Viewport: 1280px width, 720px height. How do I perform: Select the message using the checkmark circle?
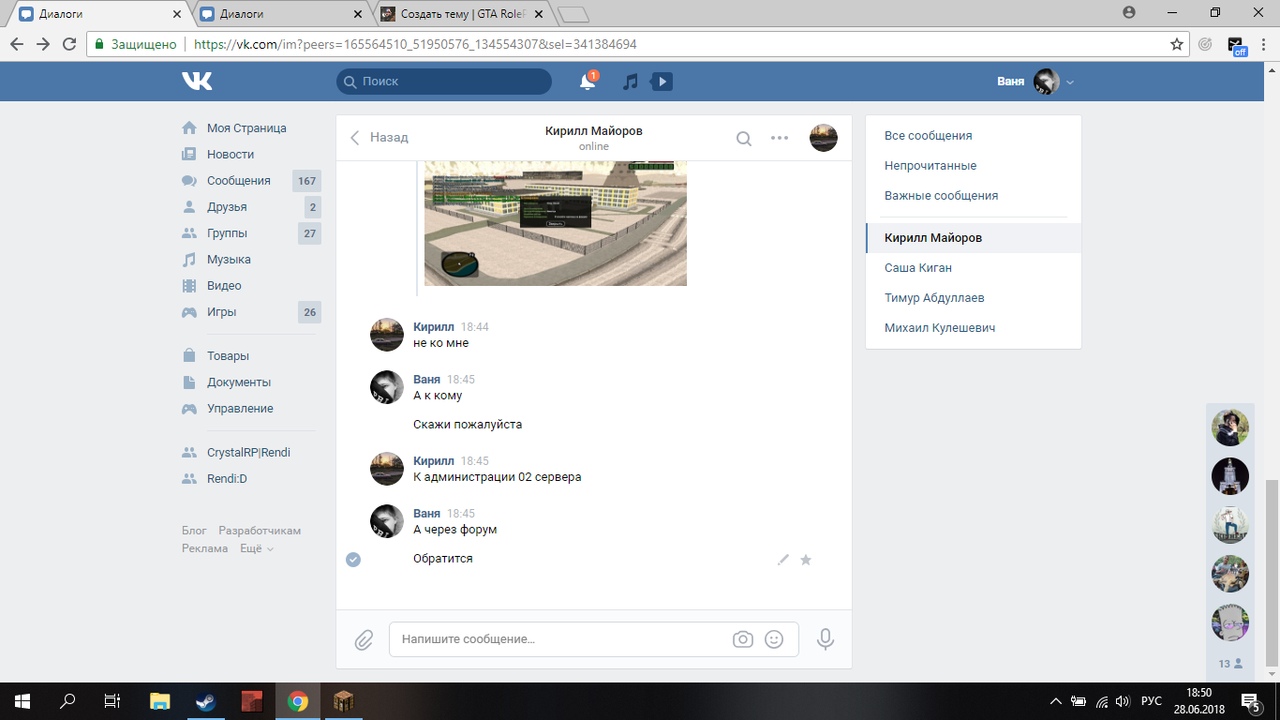tap(353, 559)
